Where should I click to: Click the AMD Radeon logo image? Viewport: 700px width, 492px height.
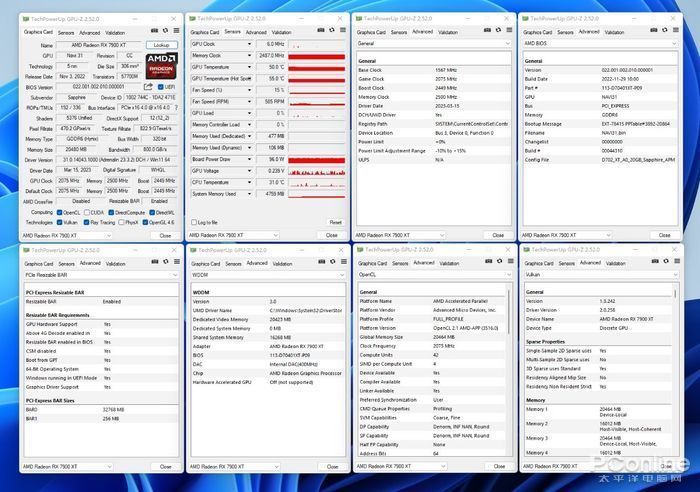click(x=161, y=65)
